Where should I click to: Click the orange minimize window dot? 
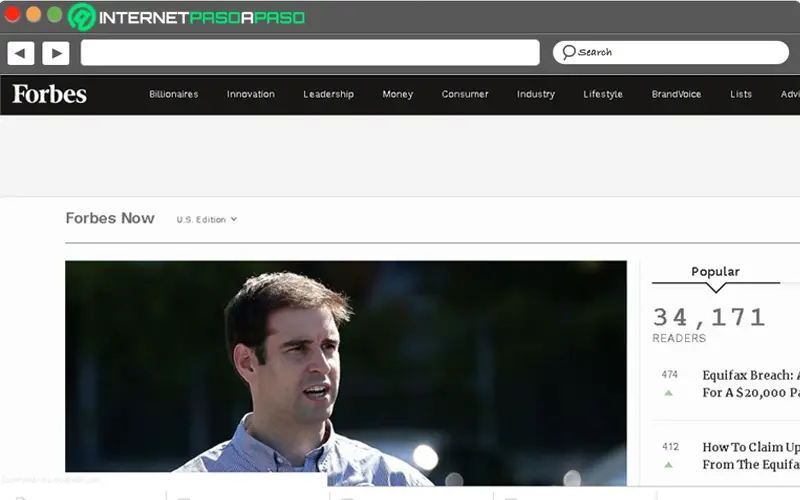pos(34,14)
